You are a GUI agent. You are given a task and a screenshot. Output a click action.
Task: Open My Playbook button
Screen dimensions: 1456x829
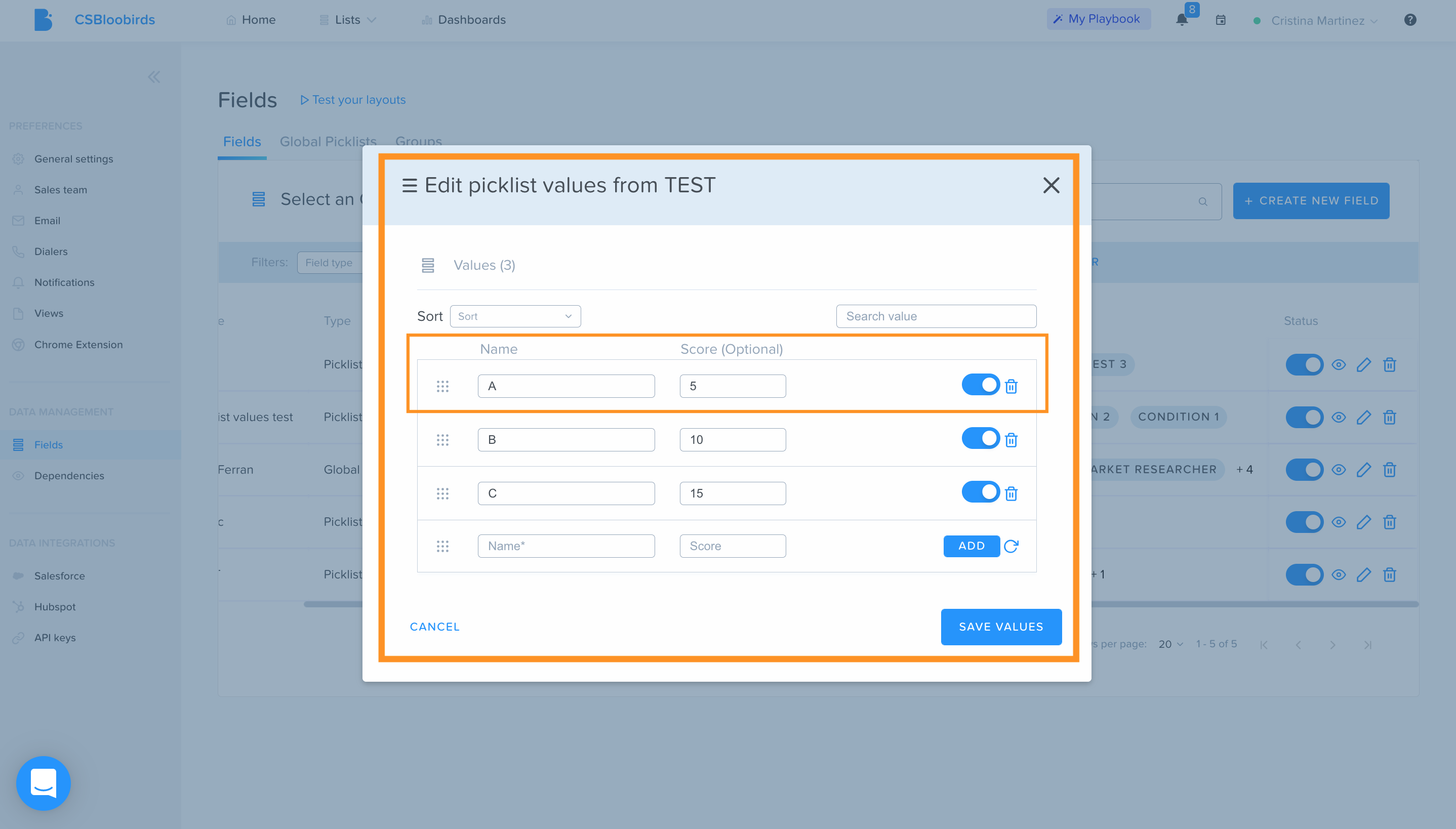click(1099, 19)
